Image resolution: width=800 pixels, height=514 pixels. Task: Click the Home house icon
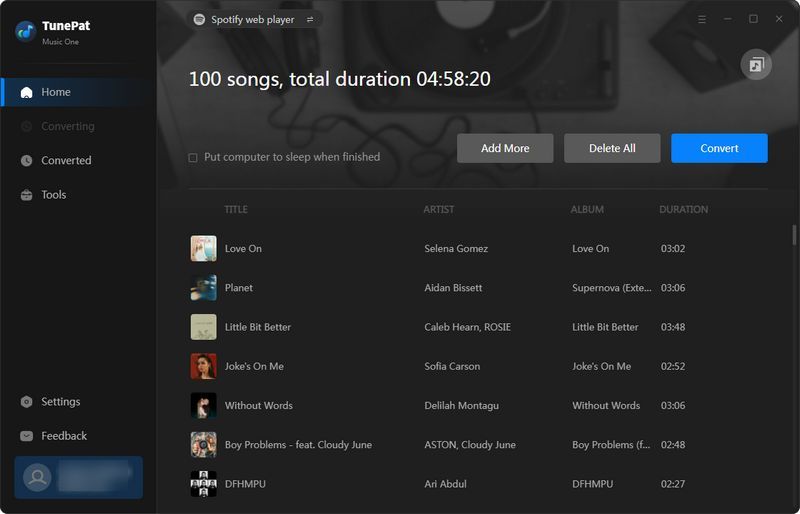pos(27,92)
